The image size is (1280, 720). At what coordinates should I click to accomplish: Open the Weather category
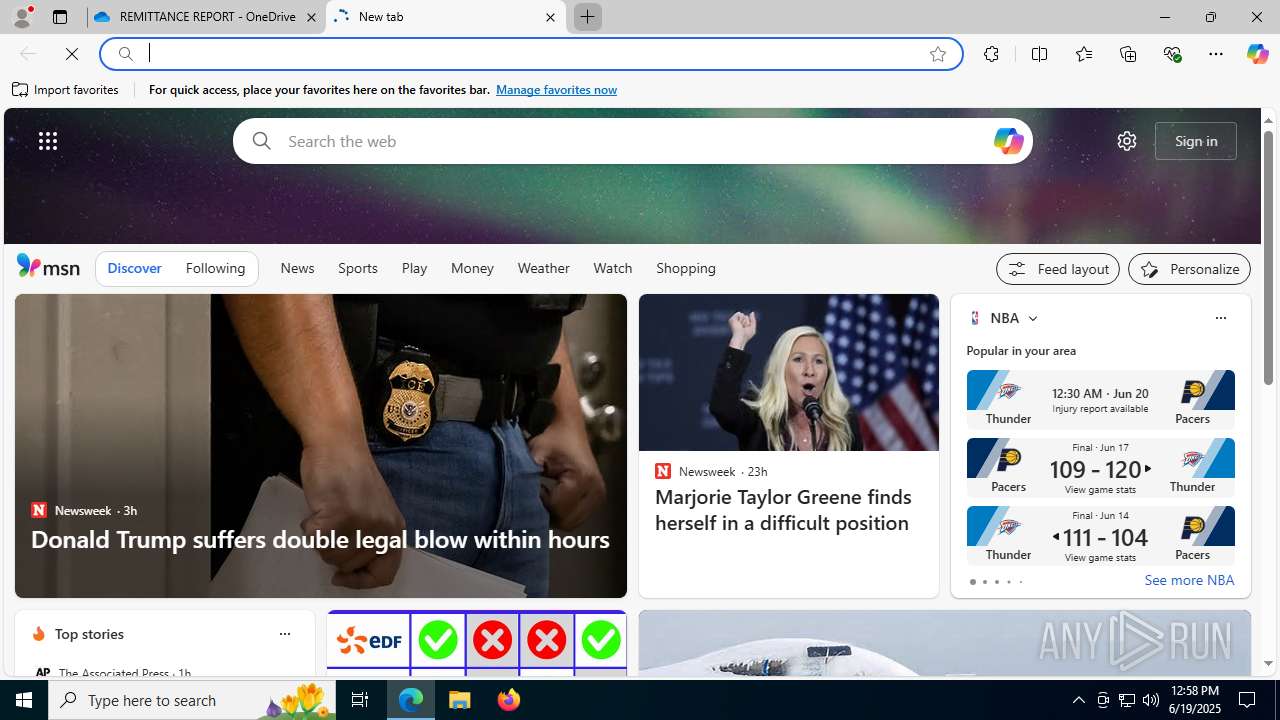coord(543,268)
